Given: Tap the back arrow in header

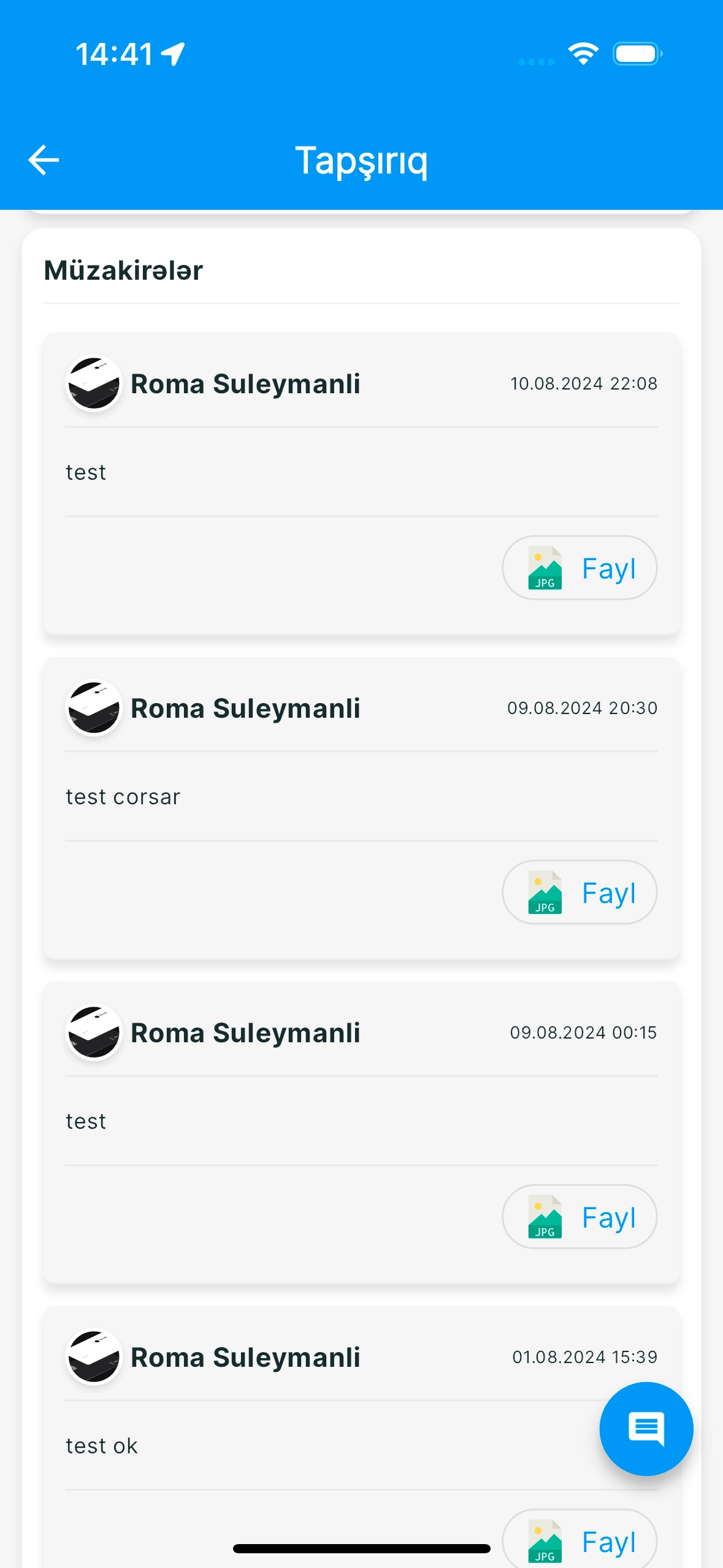Looking at the screenshot, I should [44, 160].
